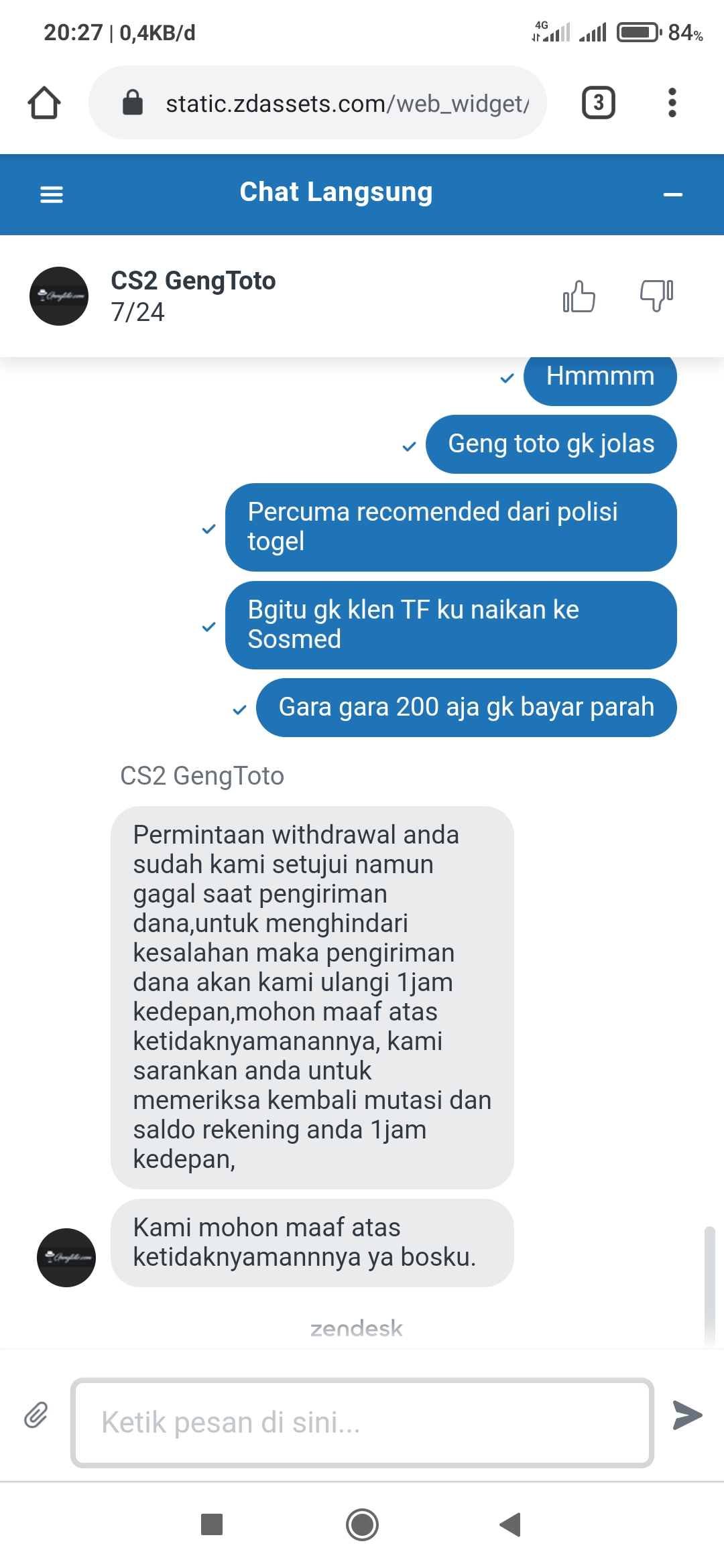This screenshot has width=724, height=1568.
Task: Open the CS2 GengToto agent avatar in header
Action: click(x=59, y=296)
